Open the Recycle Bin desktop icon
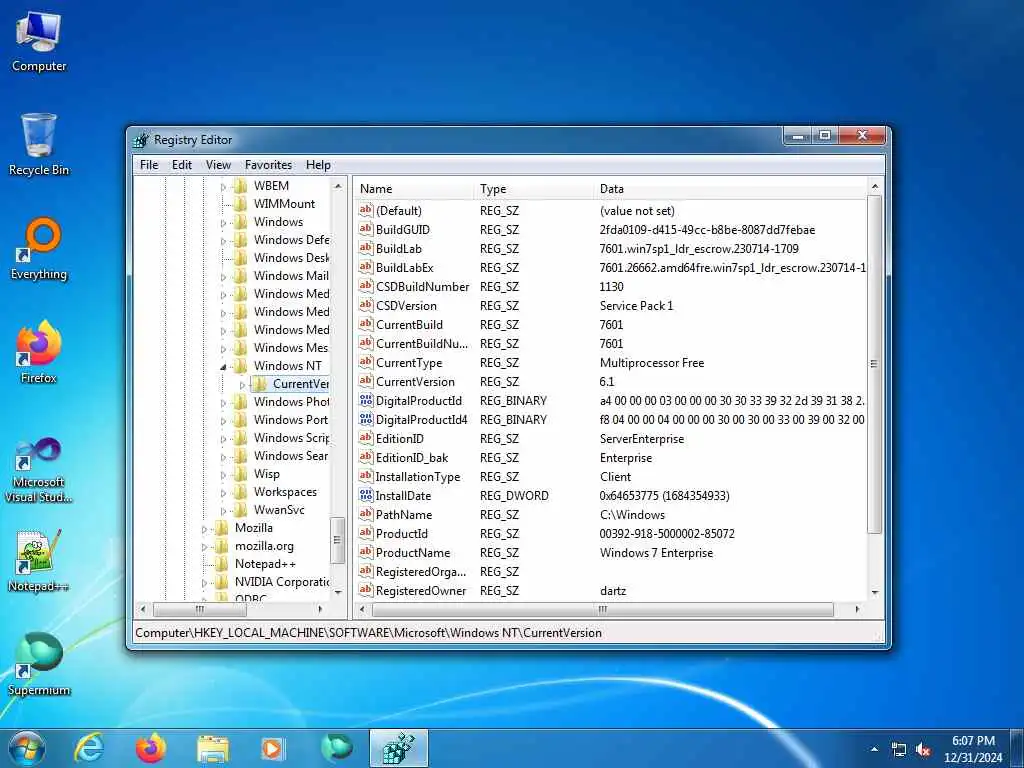Viewport: 1024px width, 768px height. [39, 144]
